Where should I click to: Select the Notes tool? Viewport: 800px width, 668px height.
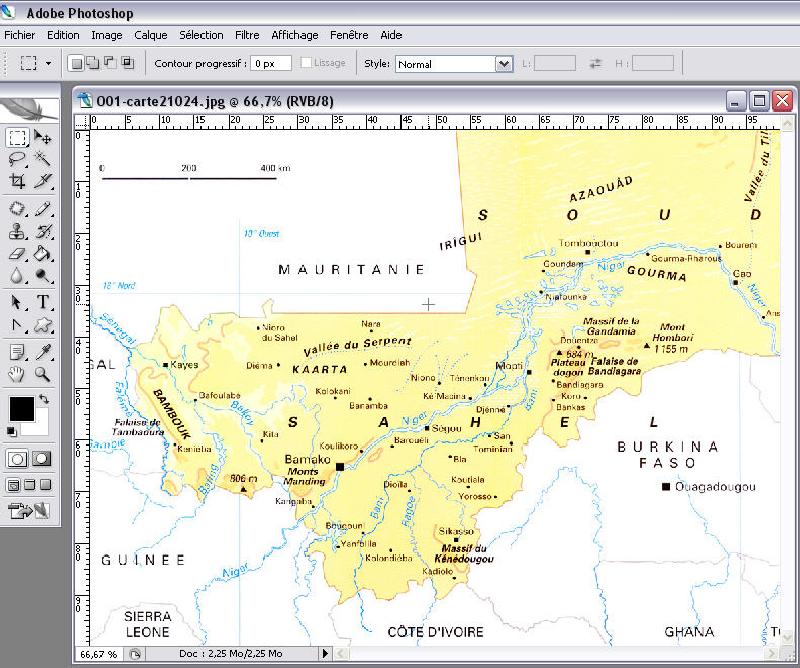tap(17, 352)
